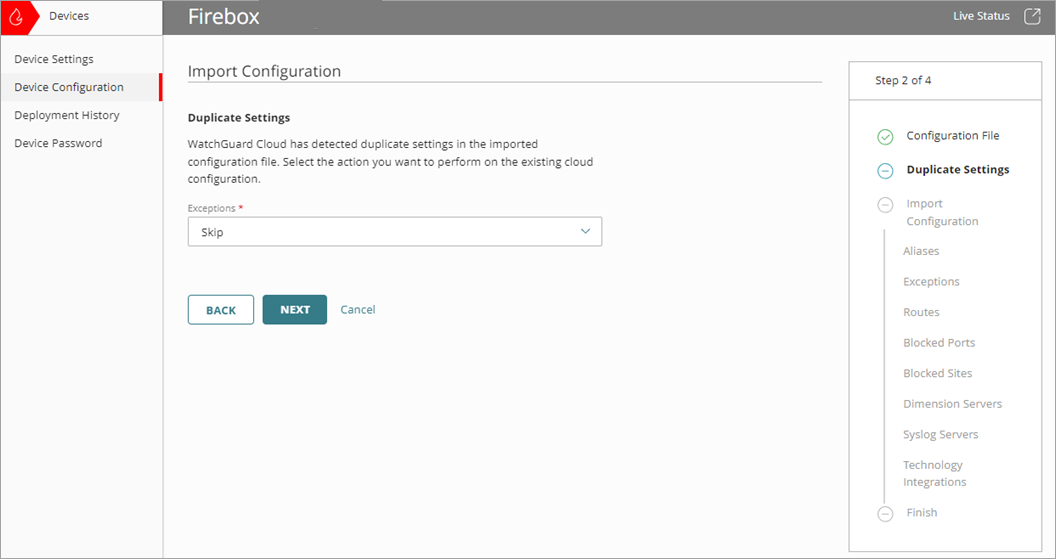The height and width of the screenshot is (559, 1056).
Task: Click the Live Status link
Action: [x=981, y=16]
